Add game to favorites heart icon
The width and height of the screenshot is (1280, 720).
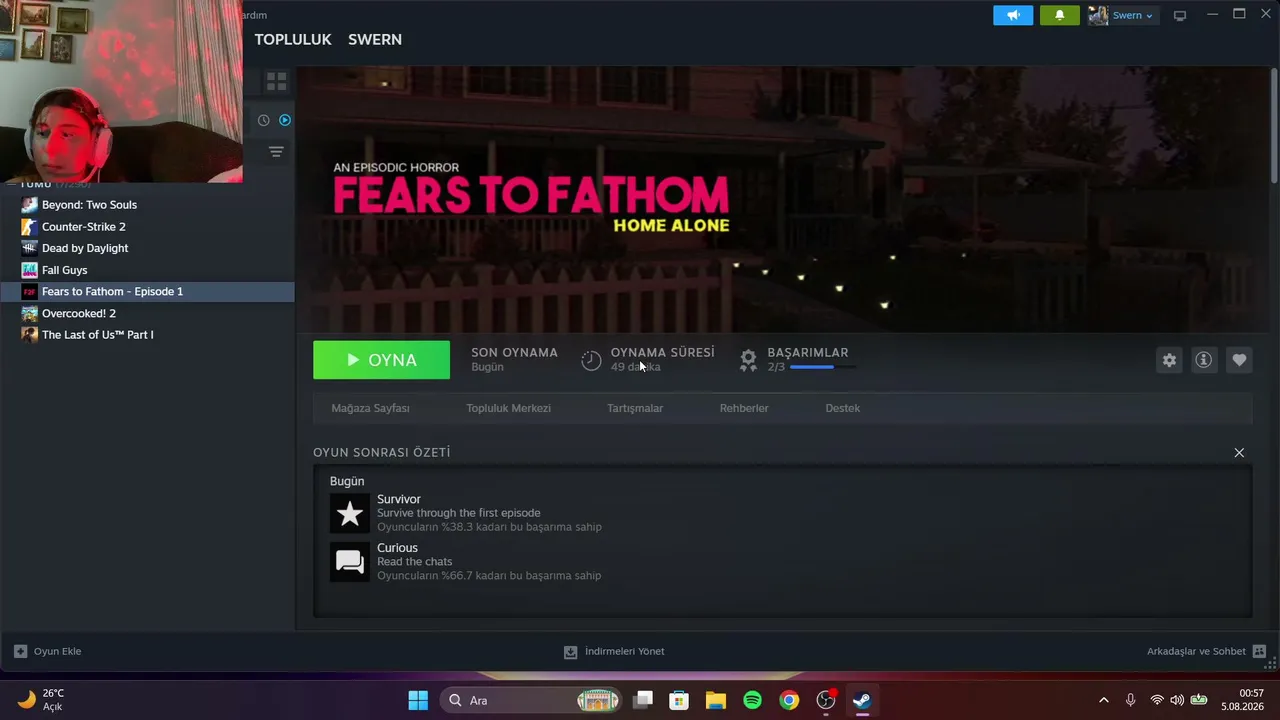click(x=1239, y=360)
